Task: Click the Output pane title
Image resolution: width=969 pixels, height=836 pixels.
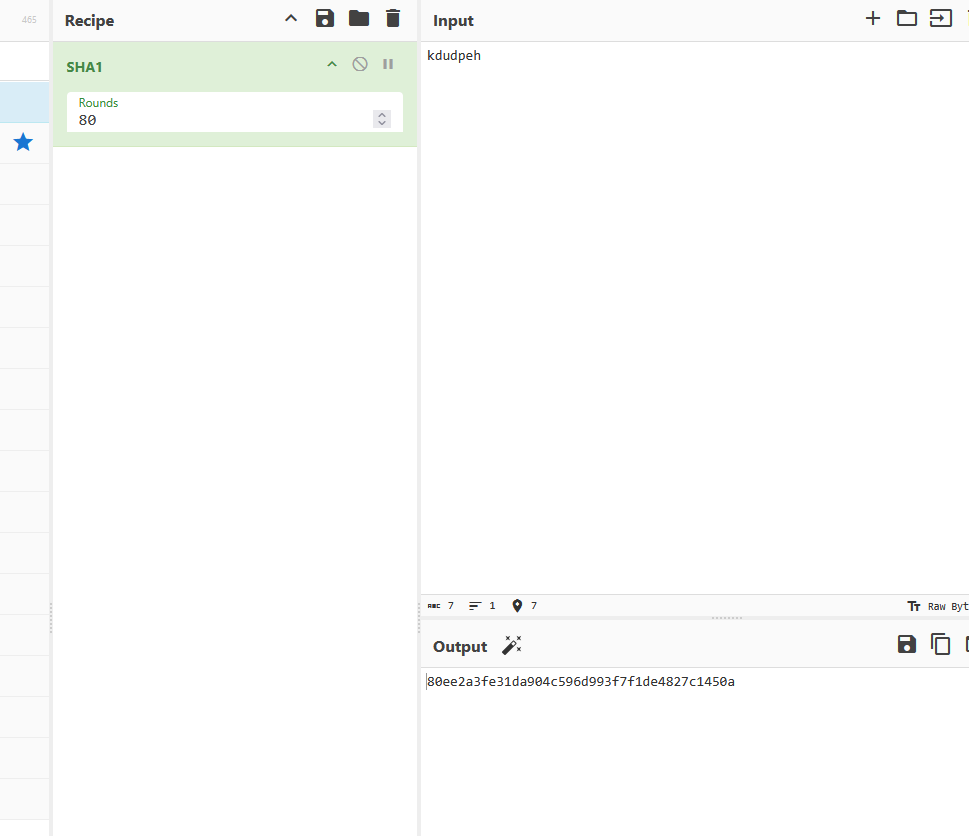Action: click(x=460, y=647)
